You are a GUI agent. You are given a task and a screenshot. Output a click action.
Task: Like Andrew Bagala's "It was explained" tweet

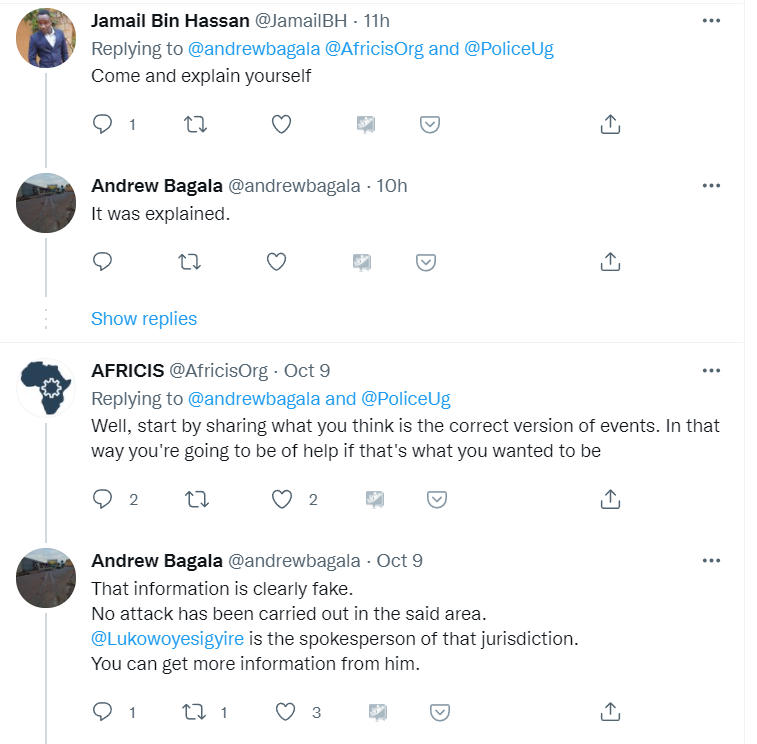tap(277, 262)
